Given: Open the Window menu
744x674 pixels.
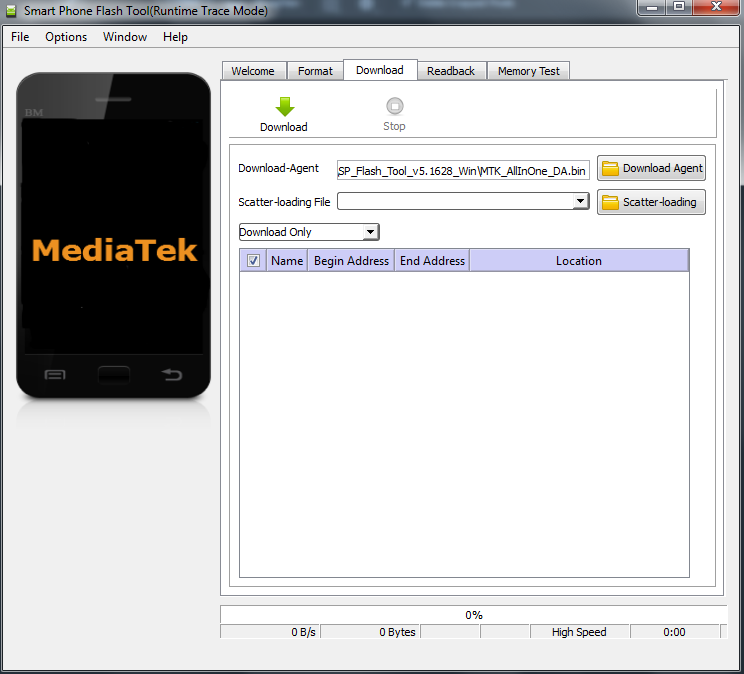Looking at the screenshot, I should (125, 37).
